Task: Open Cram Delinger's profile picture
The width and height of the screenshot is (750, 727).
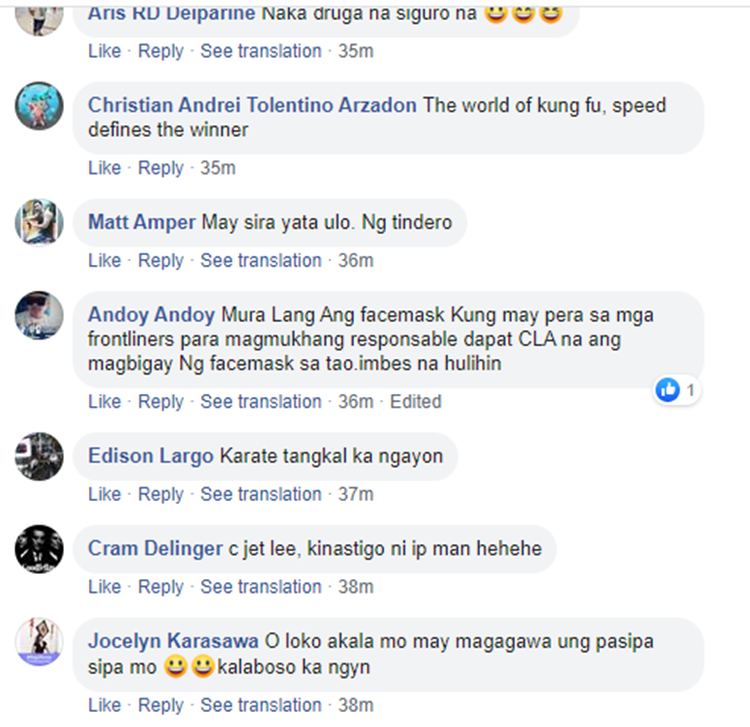Action: pyautogui.click(x=39, y=549)
